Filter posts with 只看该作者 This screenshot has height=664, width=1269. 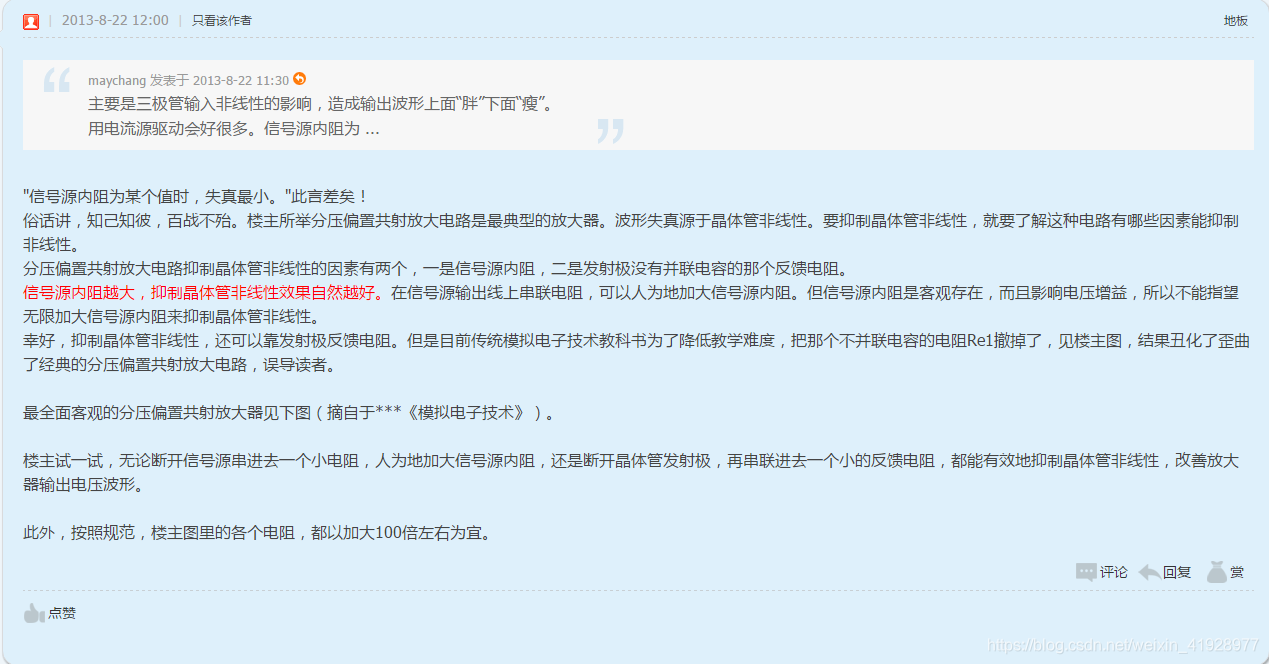click(x=222, y=21)
